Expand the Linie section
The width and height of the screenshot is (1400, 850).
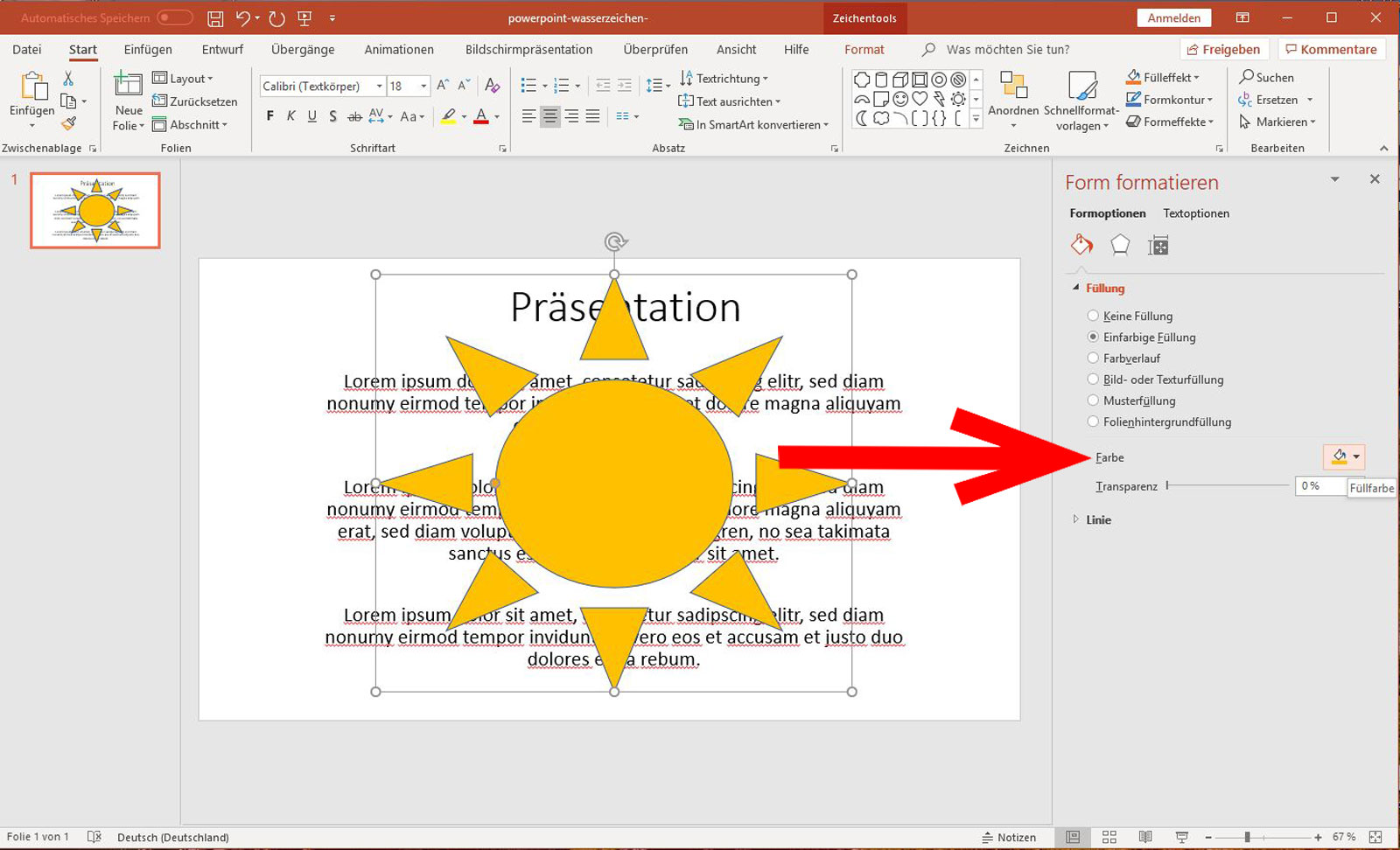point(1075,519)
